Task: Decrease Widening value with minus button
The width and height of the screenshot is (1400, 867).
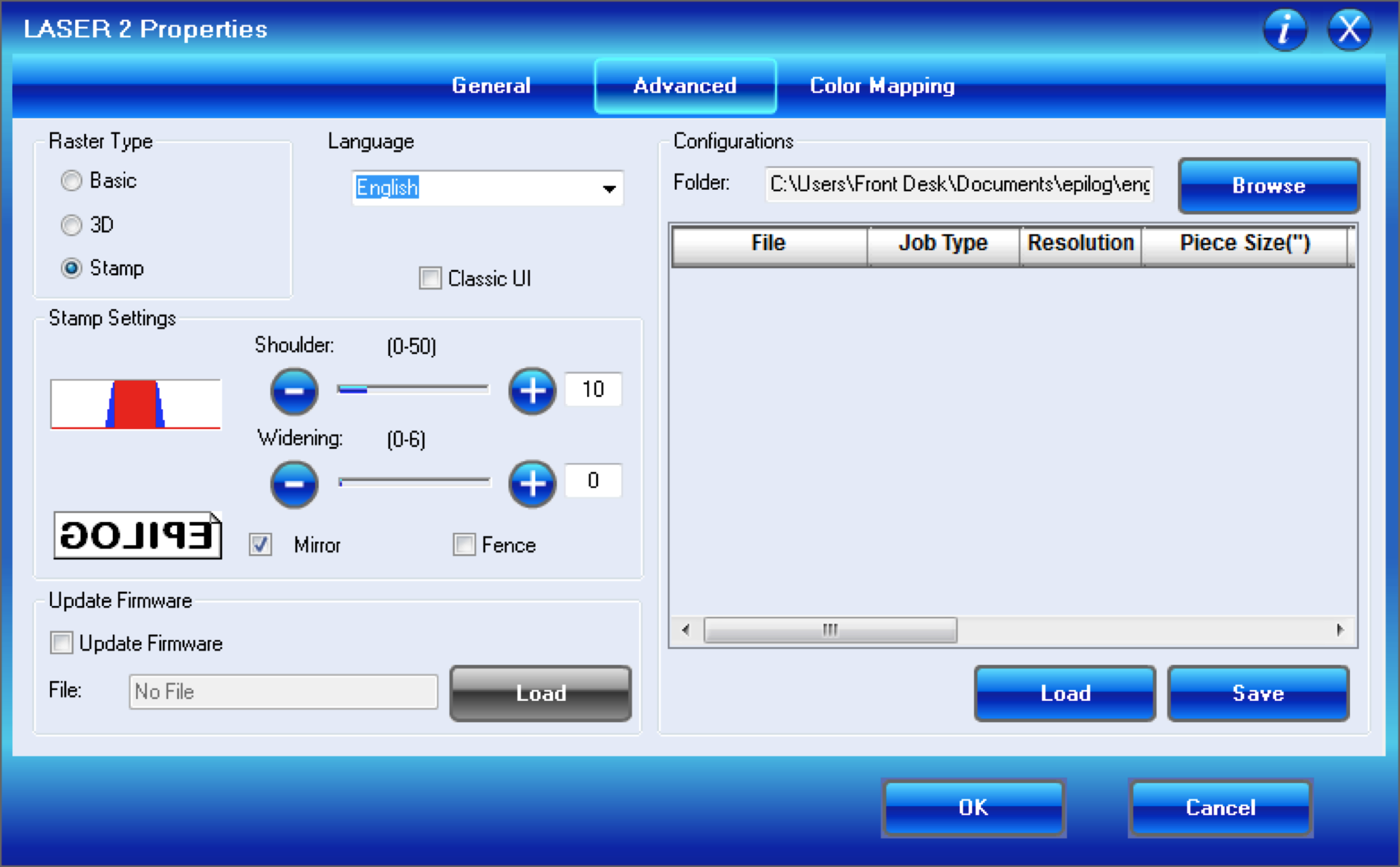Action: click(x=294, y=484)
